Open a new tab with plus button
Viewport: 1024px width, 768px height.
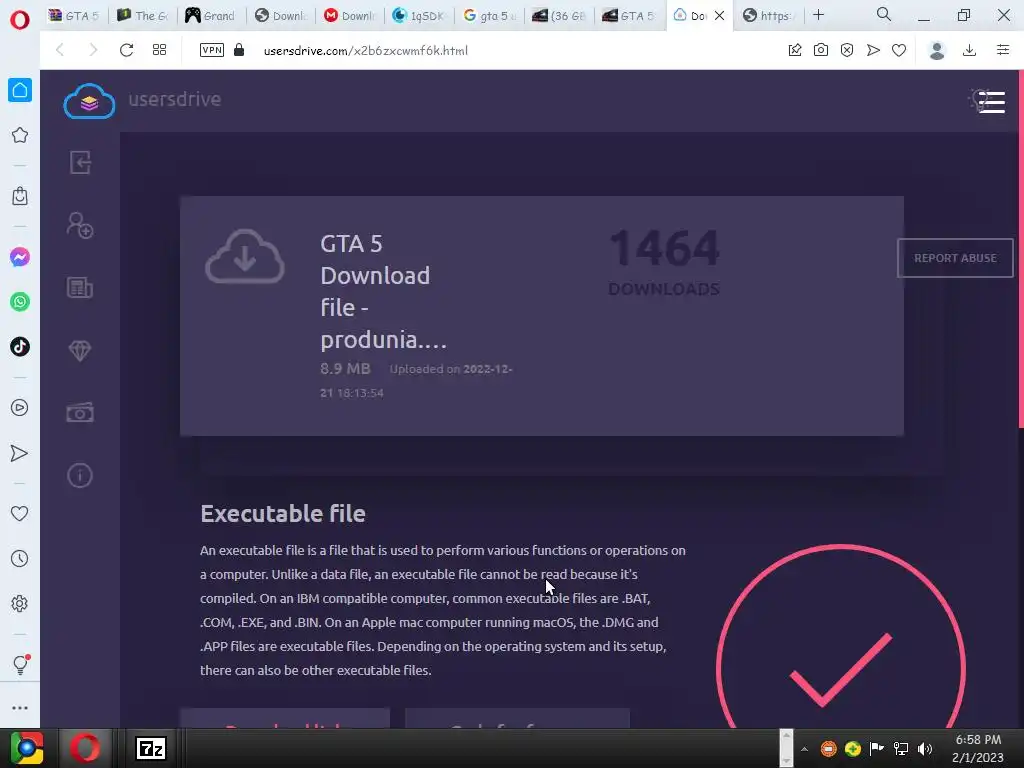818,15
